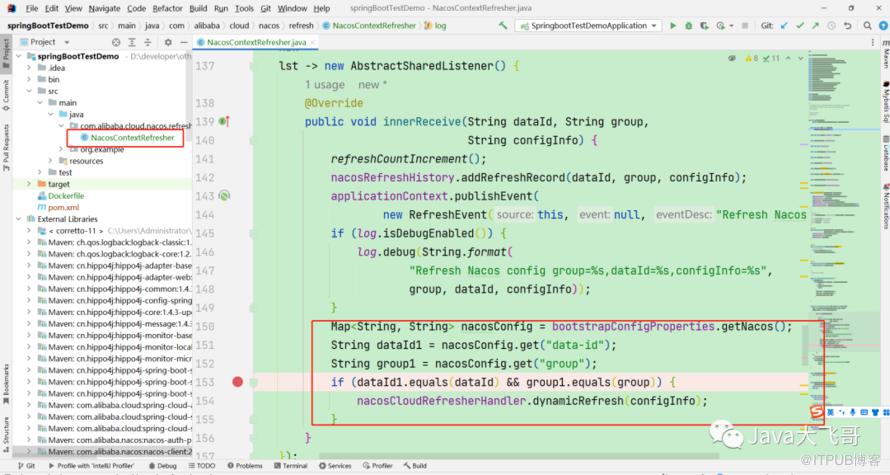
Task: Switch to the NacosContextRefresher.java editor tab
Action: (256, 42)
